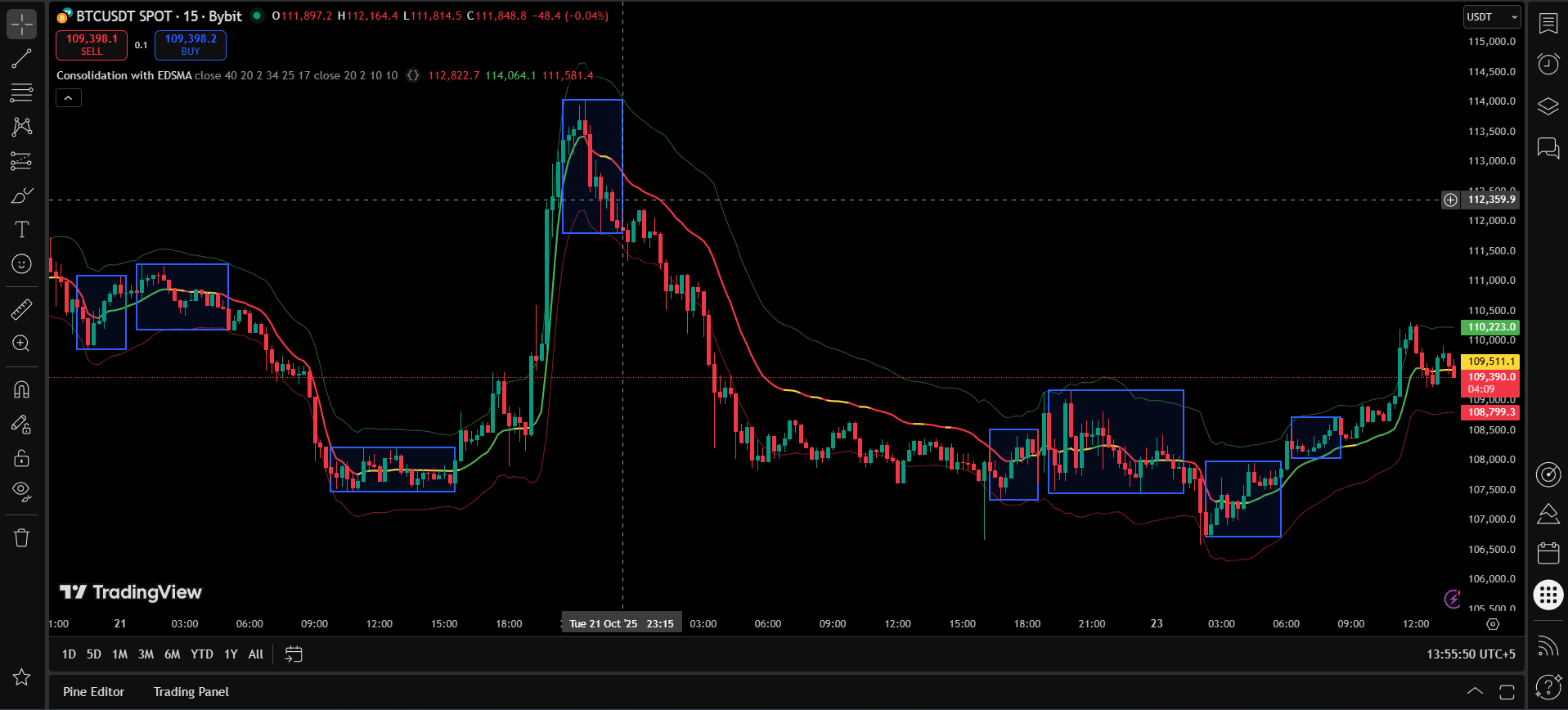
Task: Toggle magnet mode on
Action: click(21, 389)
